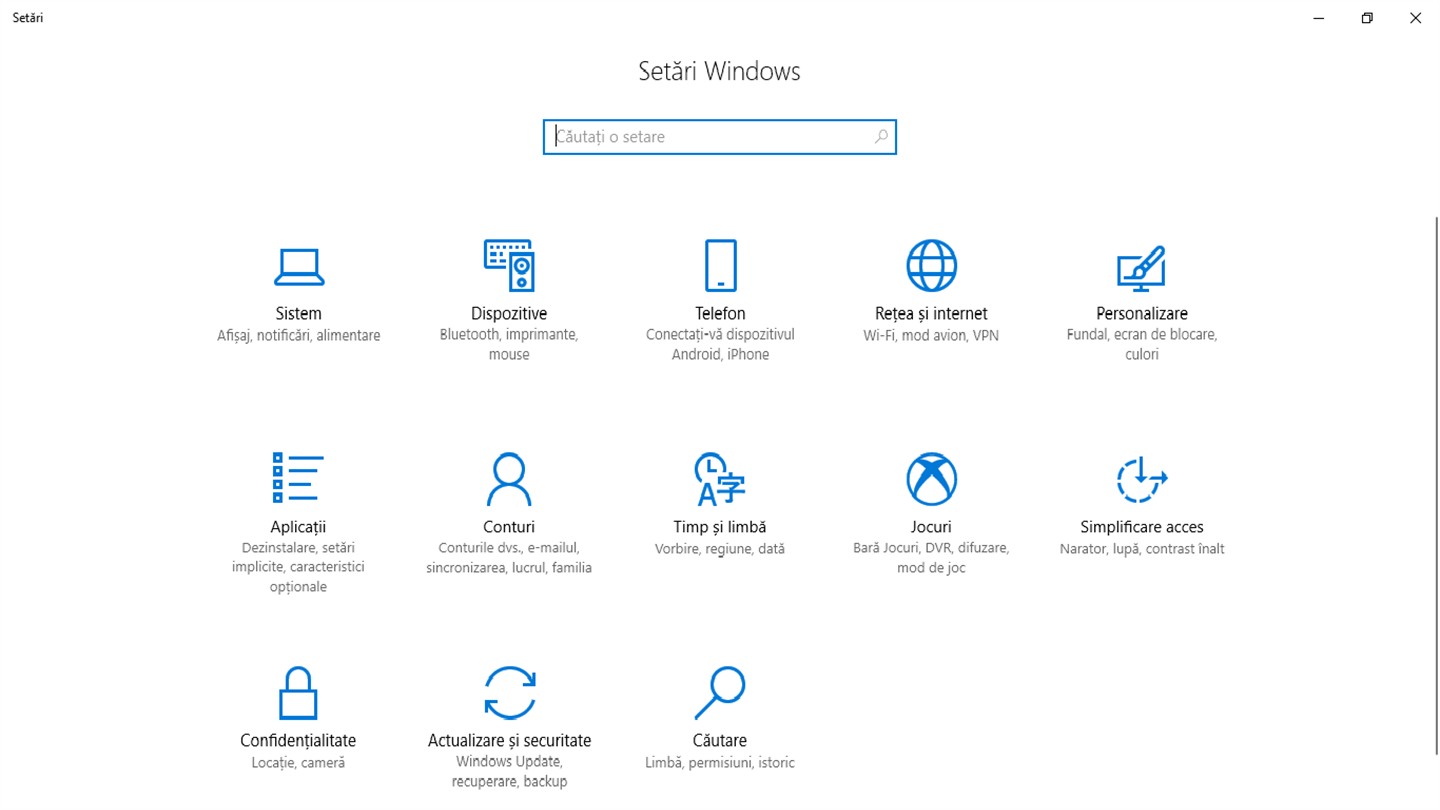Select the Actualizare și securitate title
The image size is (1440, 810).
pyautogui.click(x=509, y=741)
